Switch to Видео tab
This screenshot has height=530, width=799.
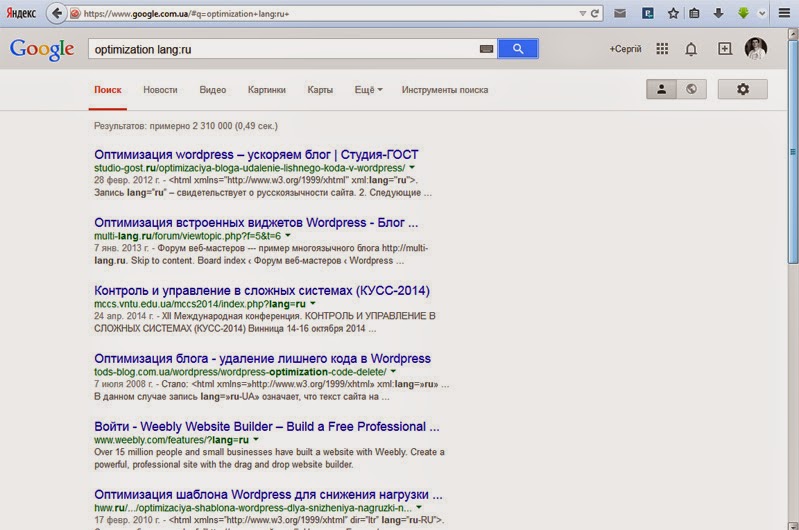[x=212, y=90]
